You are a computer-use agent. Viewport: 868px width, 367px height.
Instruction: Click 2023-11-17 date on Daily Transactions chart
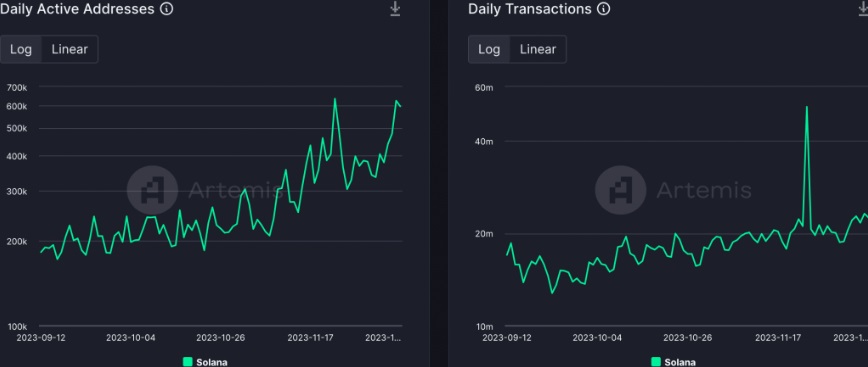779,338
